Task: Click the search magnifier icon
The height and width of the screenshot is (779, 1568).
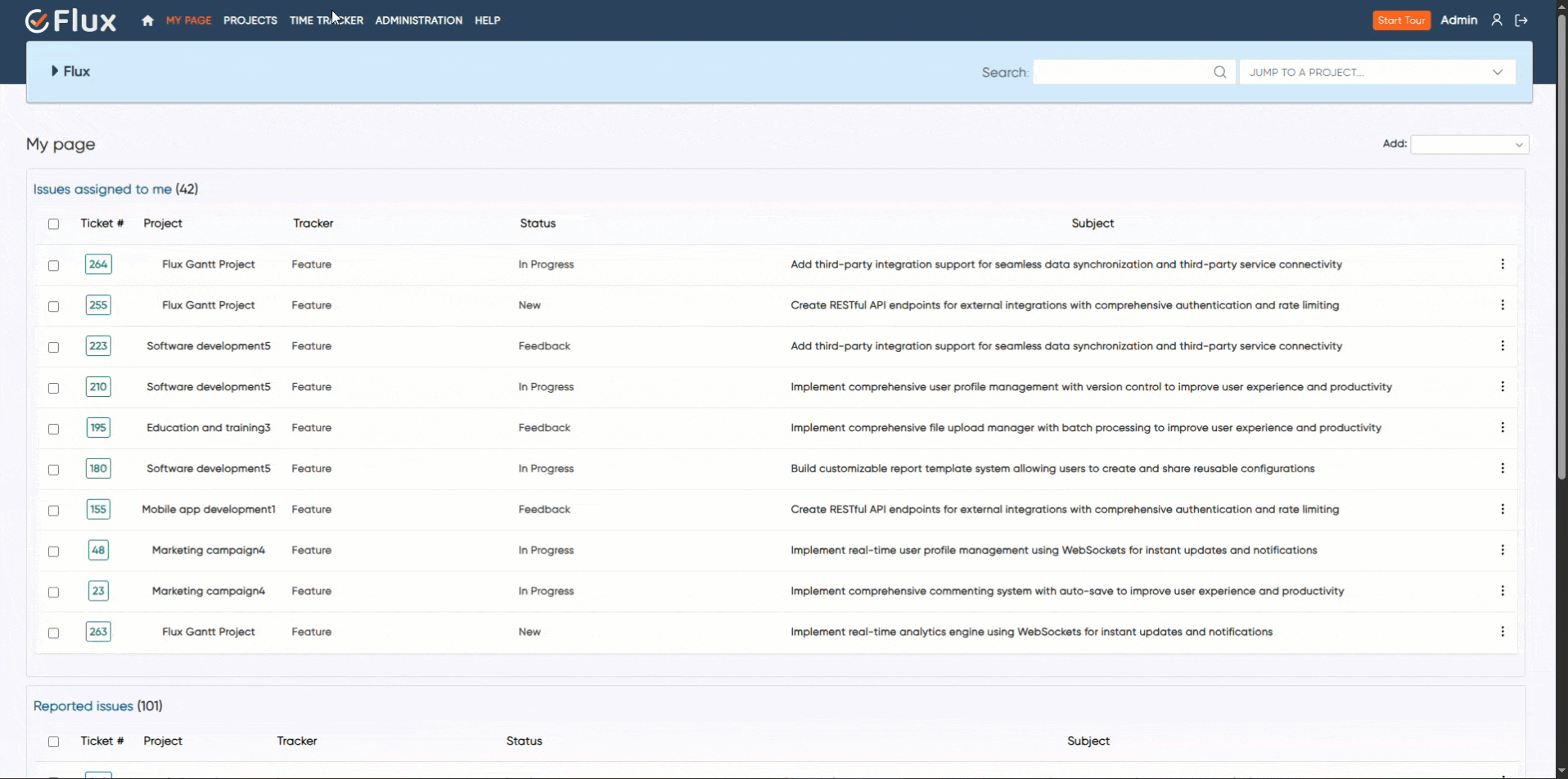Action: 1219,72
